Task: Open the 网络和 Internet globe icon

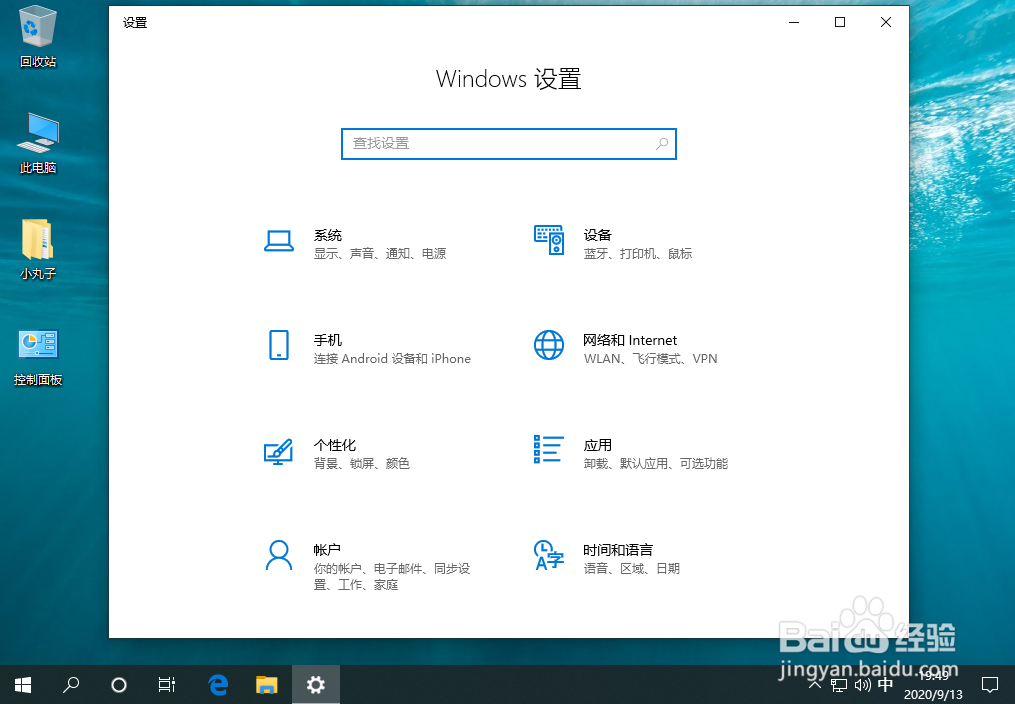Action: click(x=549, y=345)
